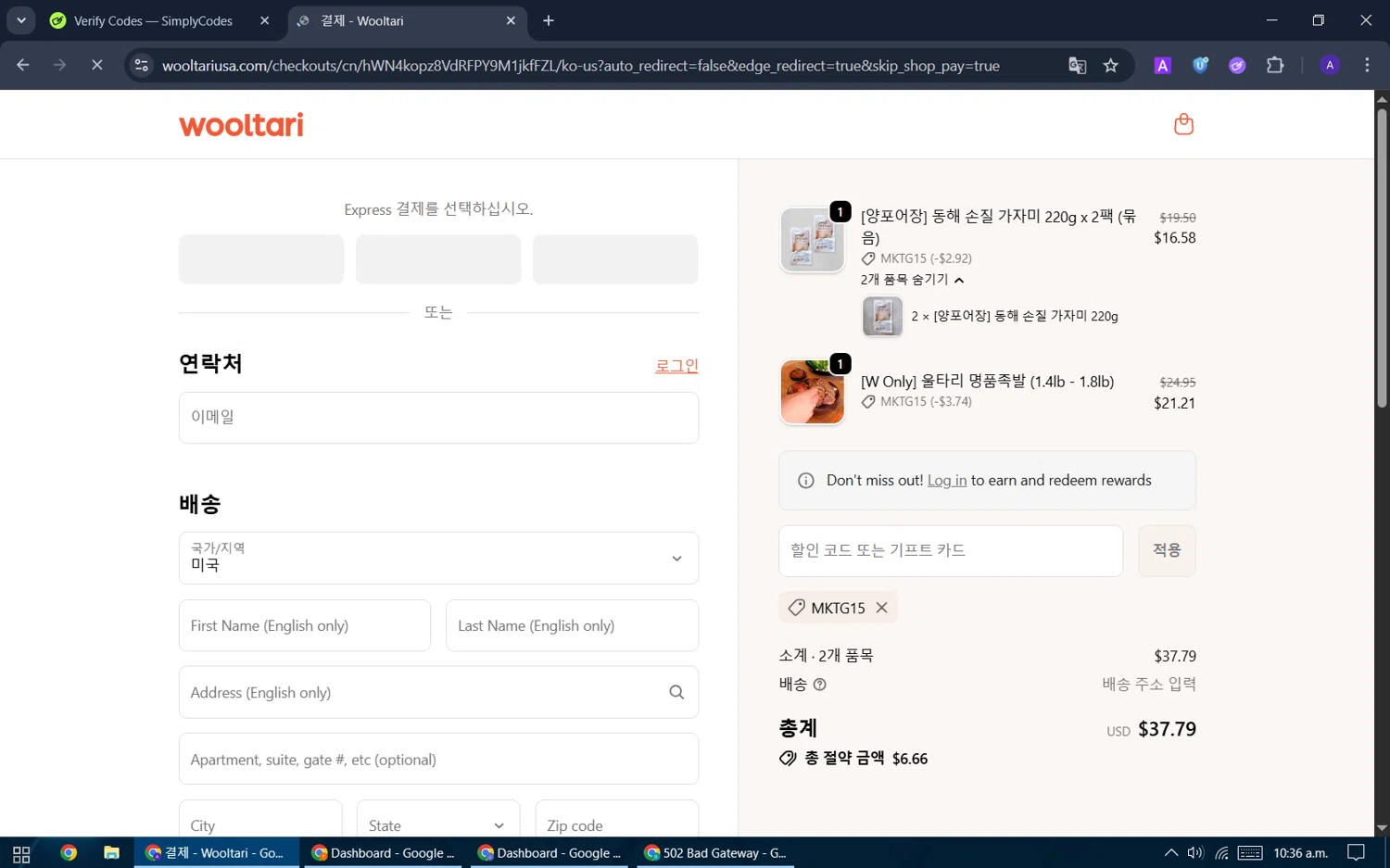Focus the First Name field
The height and width of the screenshot is (868, 1390).
pyautogui.click(x=305, y=625)
